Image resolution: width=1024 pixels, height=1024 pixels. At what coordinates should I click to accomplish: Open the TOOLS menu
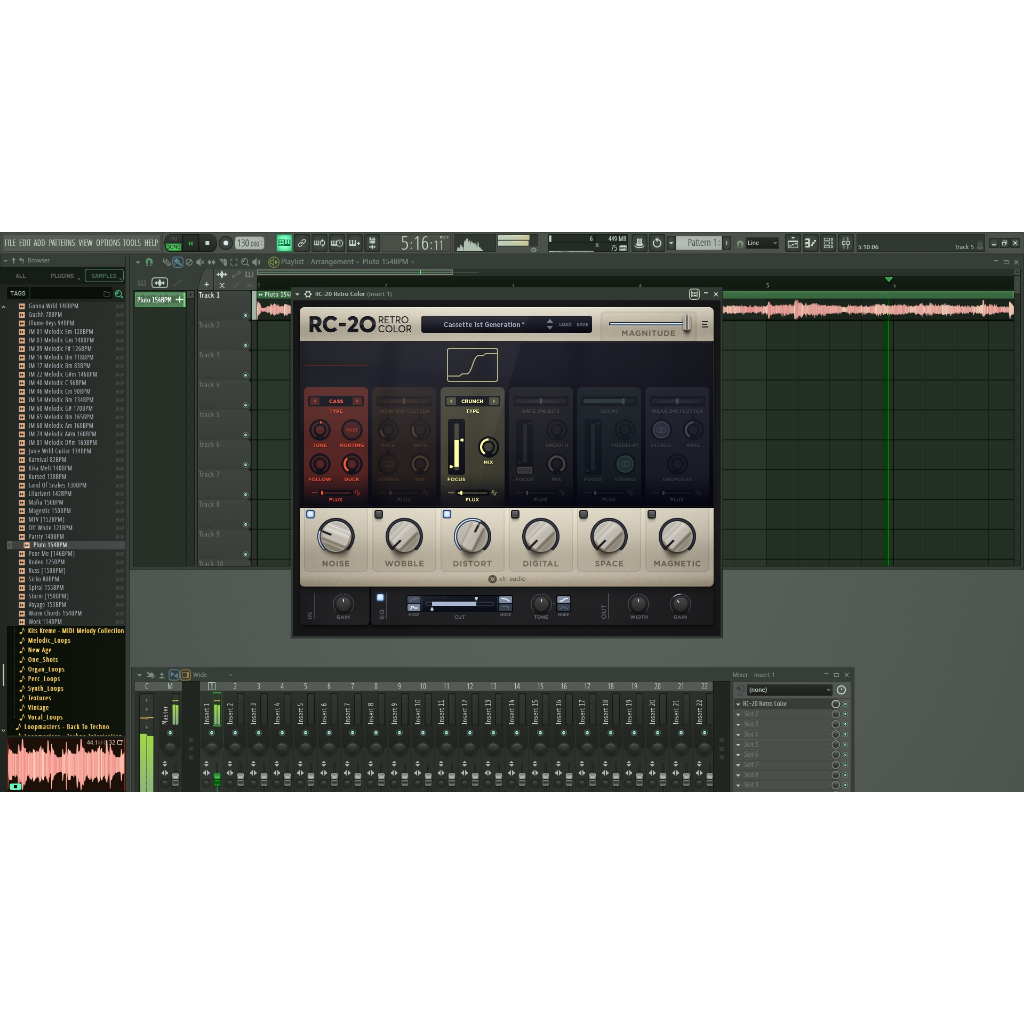click(132, 243)
